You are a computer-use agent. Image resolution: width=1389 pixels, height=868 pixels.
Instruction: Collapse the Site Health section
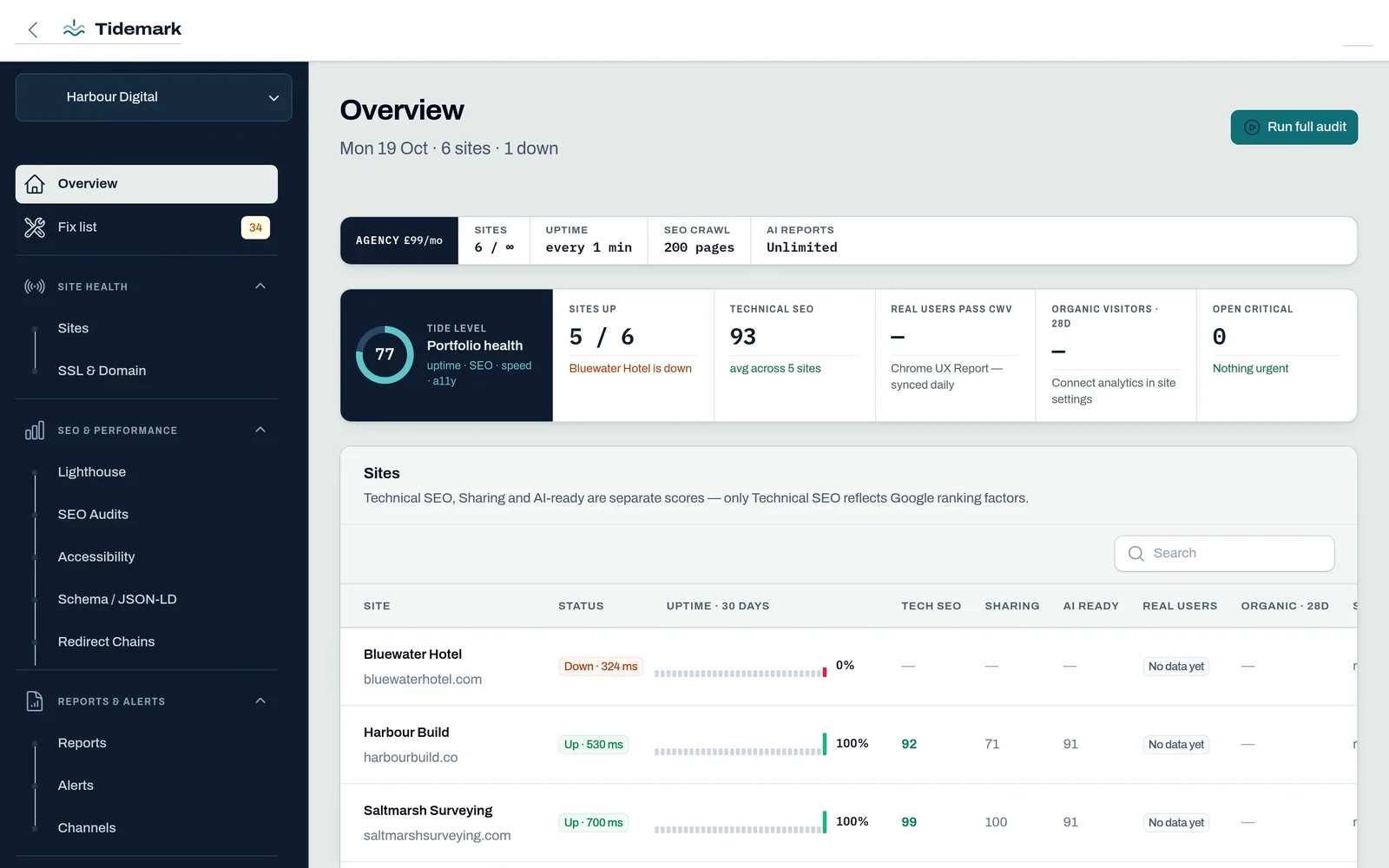(260, 286)
